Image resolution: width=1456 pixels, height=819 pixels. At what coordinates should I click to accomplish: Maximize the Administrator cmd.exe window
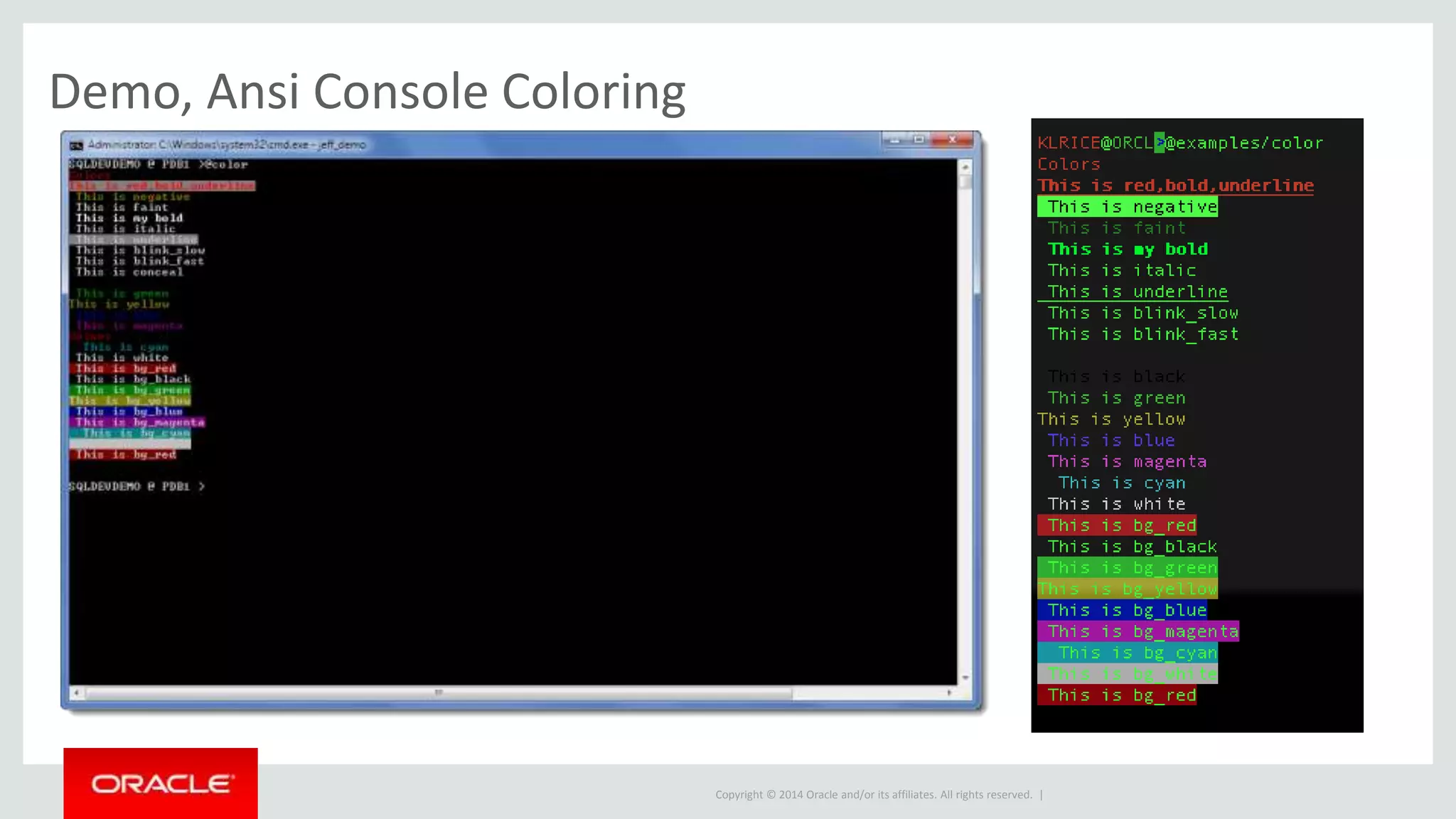pyautogui.click(x=919, y=140)
